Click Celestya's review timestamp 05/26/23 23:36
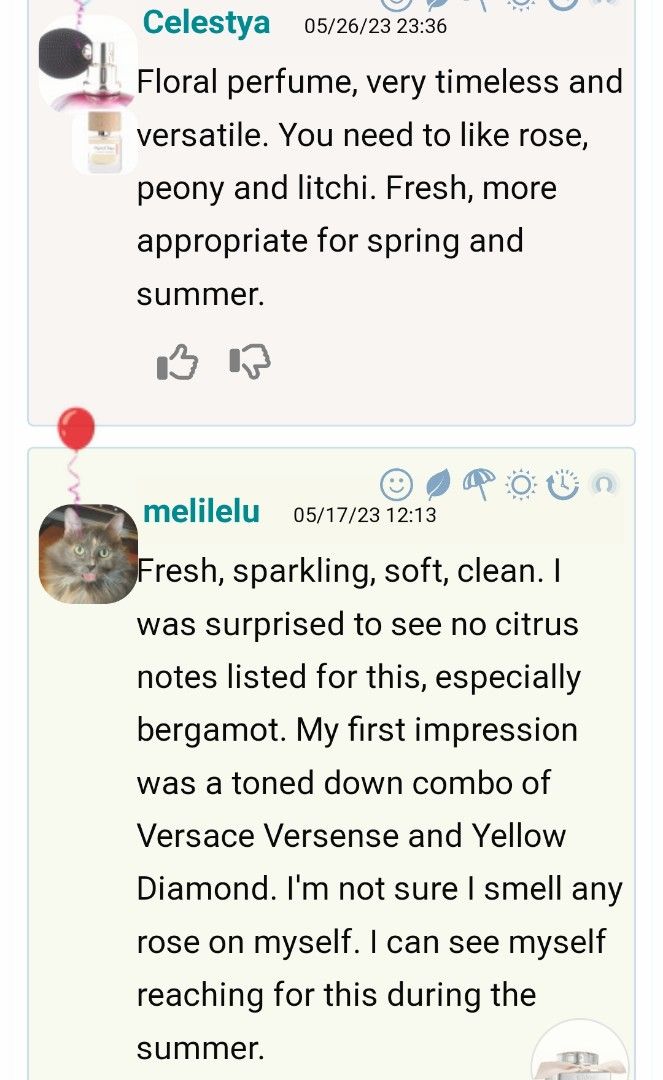Screen dimensions: 663x1080 coord(375,26)
